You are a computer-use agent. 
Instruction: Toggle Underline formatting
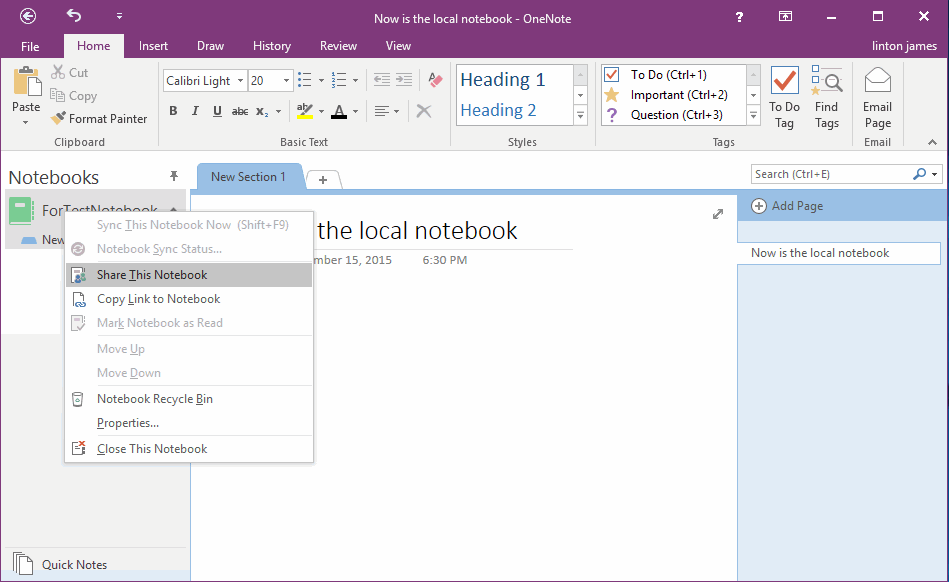pos(217,111)
